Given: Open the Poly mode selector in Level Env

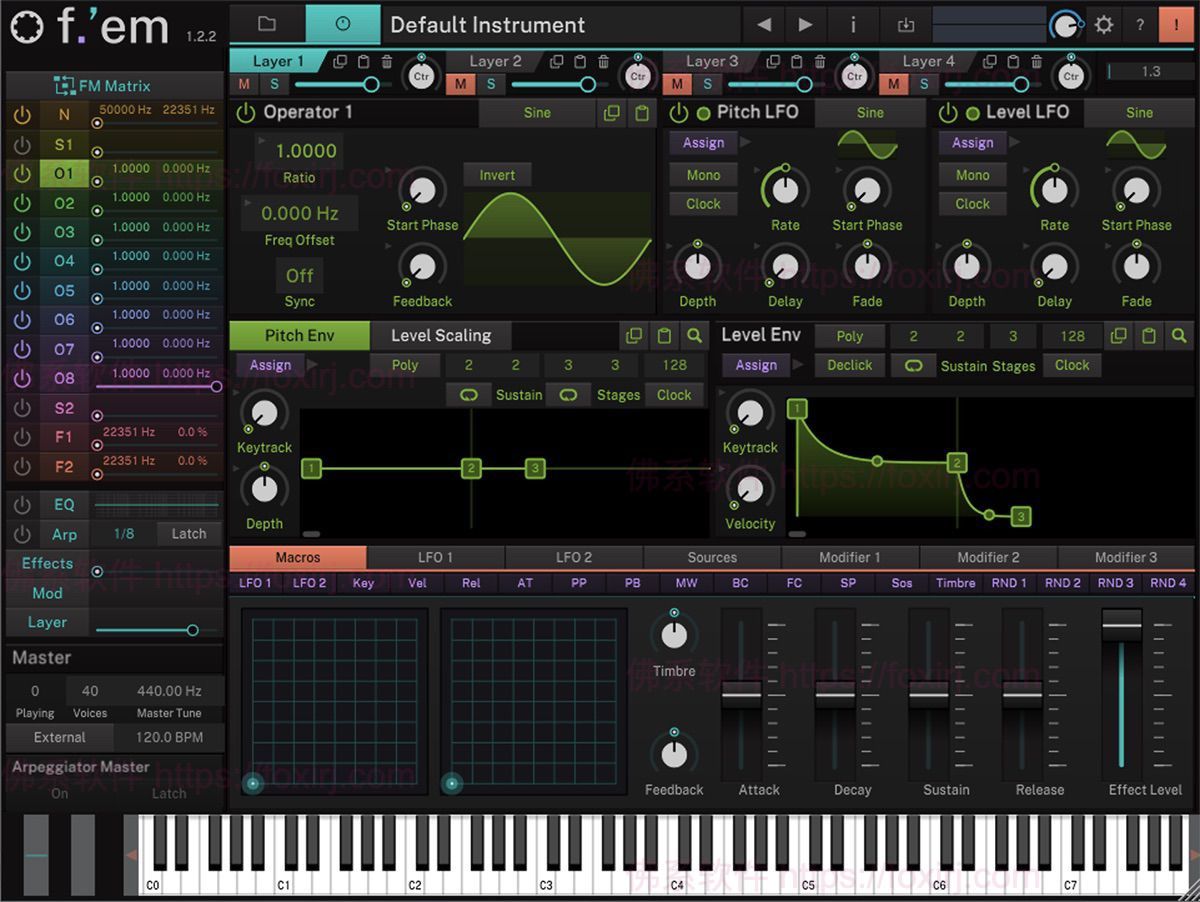Looking at the screenshot, I should (x=850, y=335).
